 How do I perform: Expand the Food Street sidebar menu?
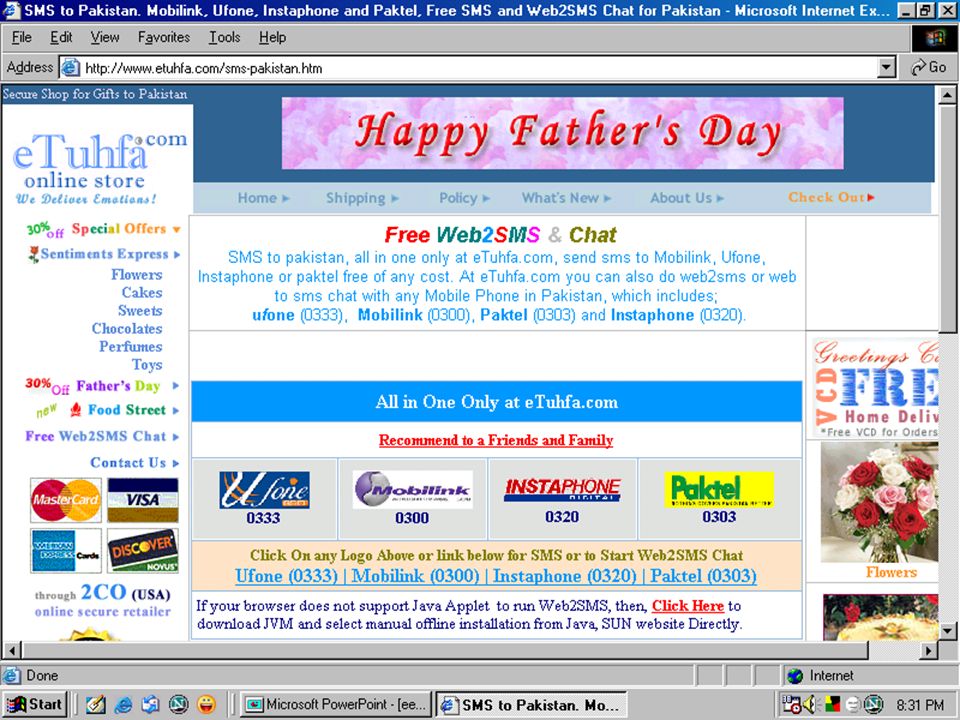pyautogui.click(x=108, y=410)
